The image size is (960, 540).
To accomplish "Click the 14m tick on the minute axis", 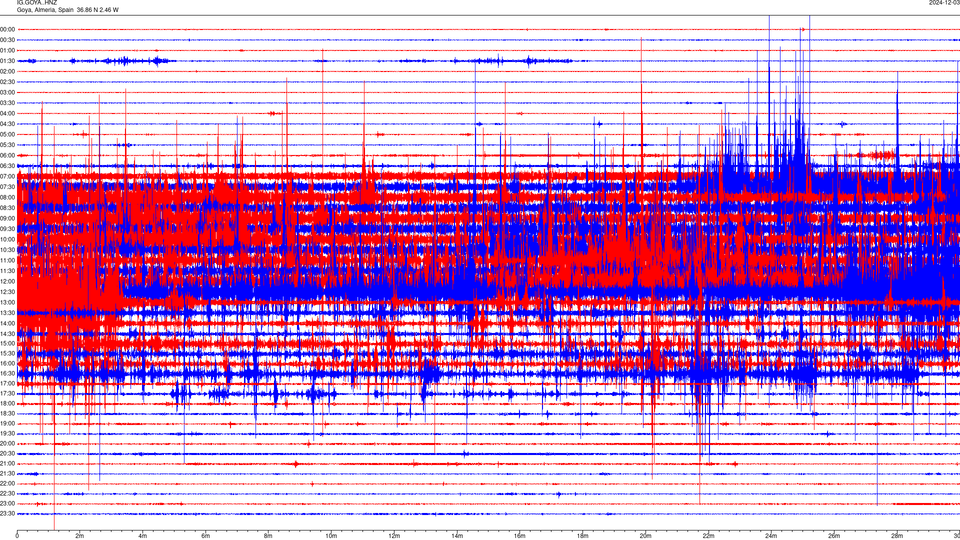I will pyautogui.click(x=457, y=536).
